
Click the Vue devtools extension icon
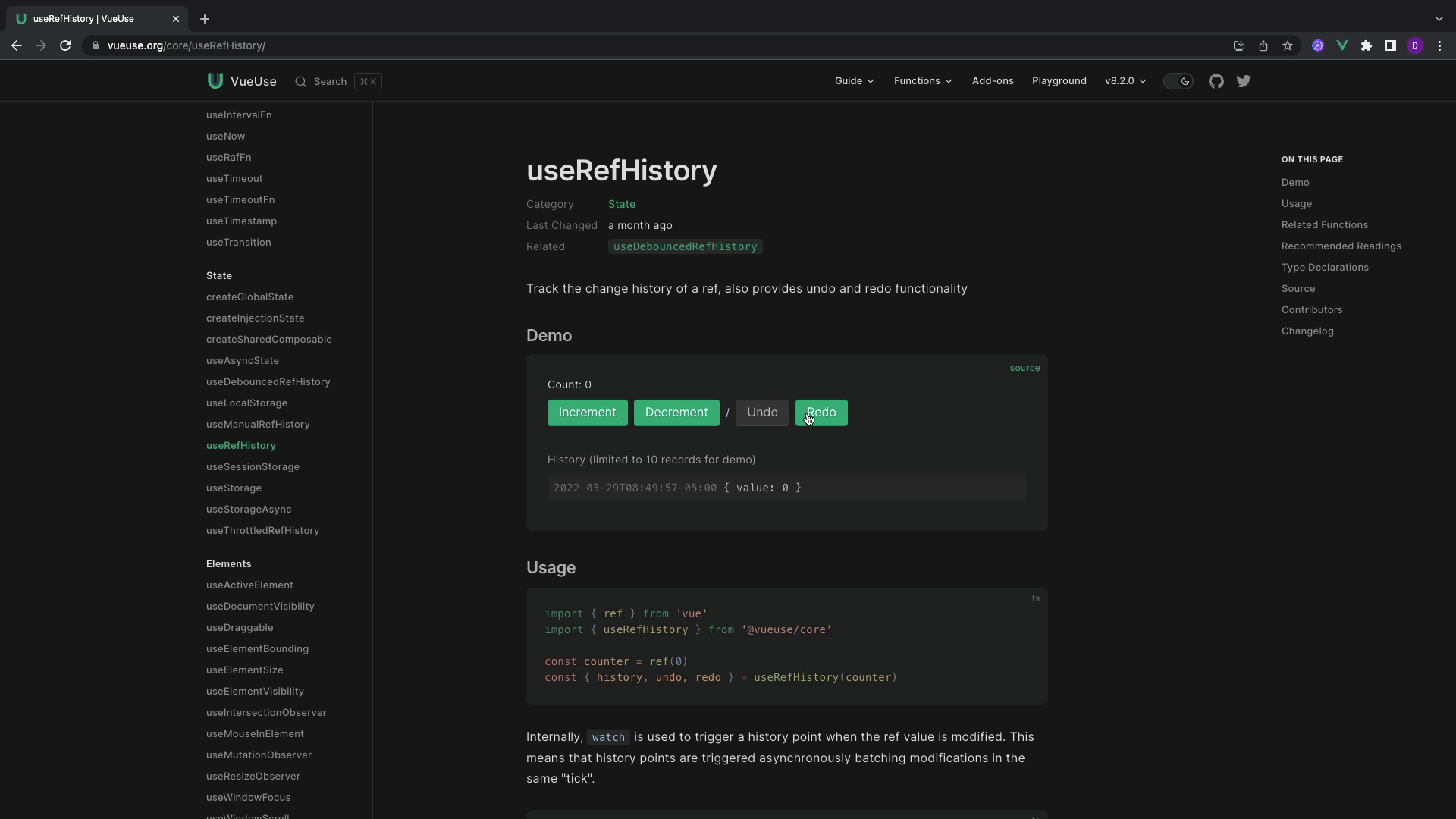tap(1342, 45)
